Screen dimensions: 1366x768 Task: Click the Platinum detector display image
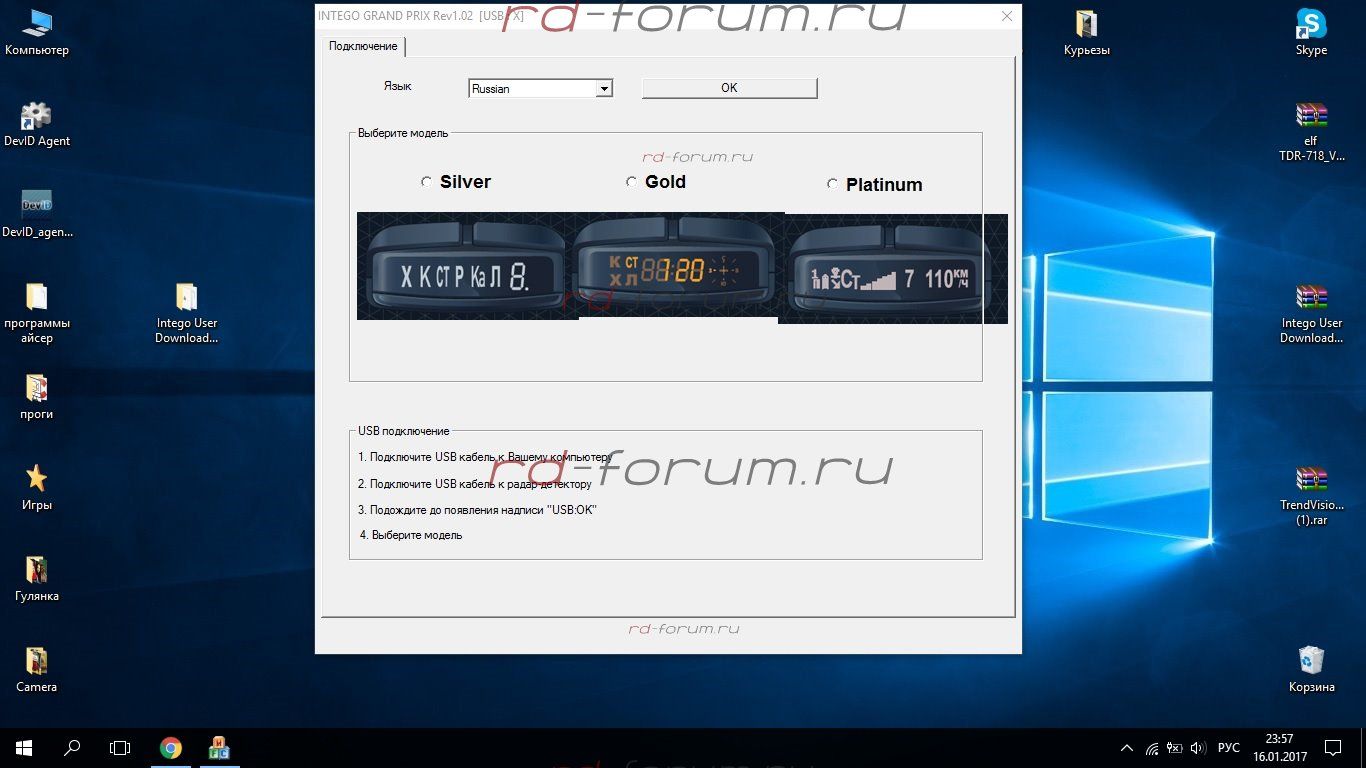(x=893, y=268)
